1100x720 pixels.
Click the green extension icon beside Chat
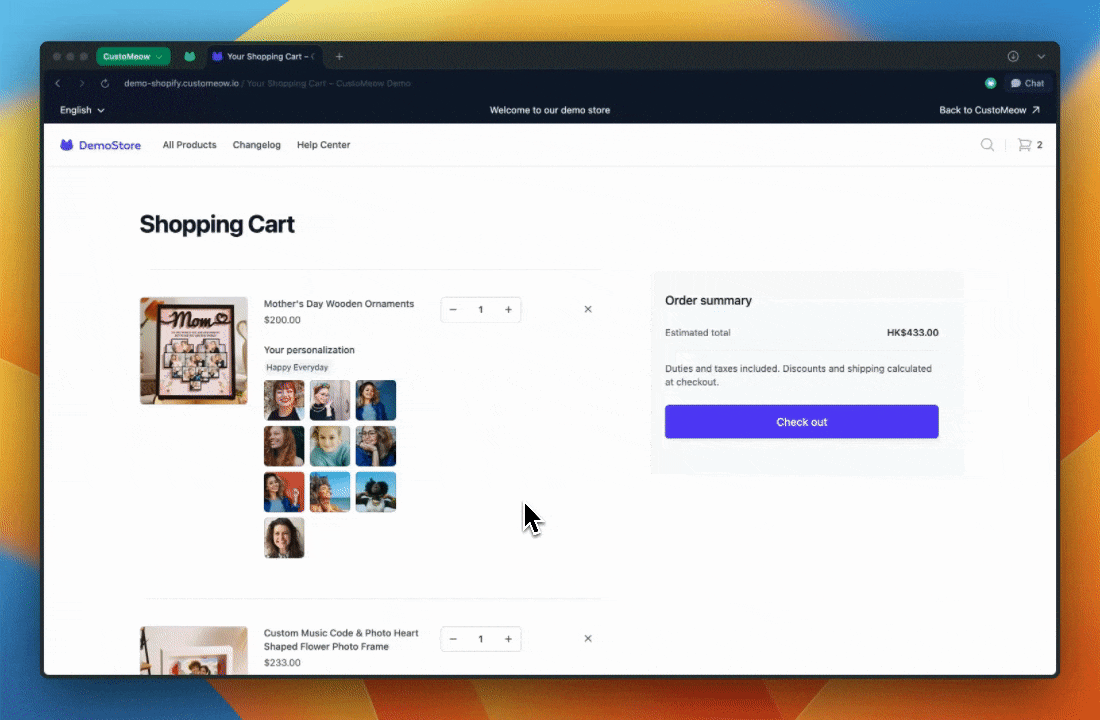click(991, 84)
